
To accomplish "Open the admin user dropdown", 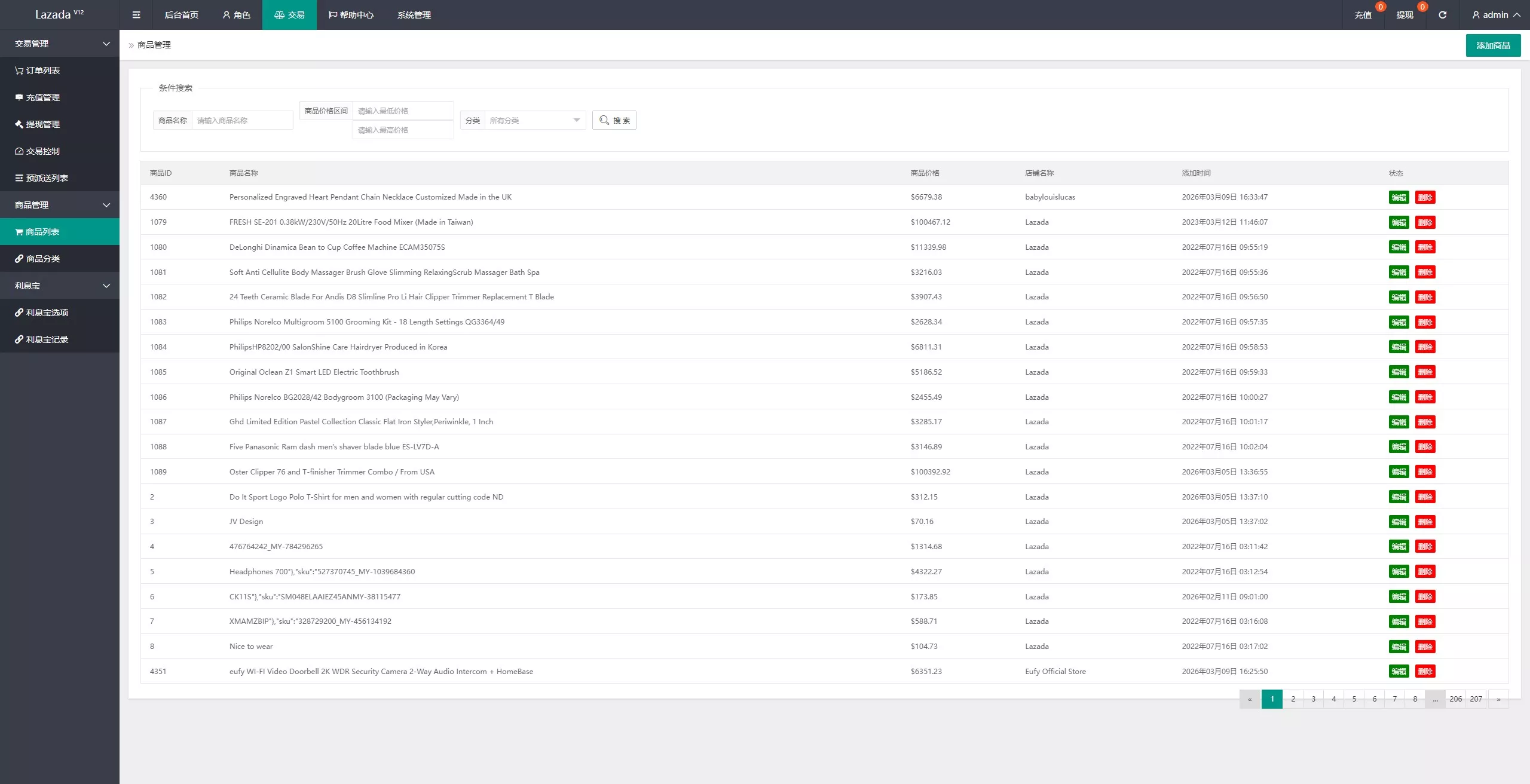I will click(1495, 15).
